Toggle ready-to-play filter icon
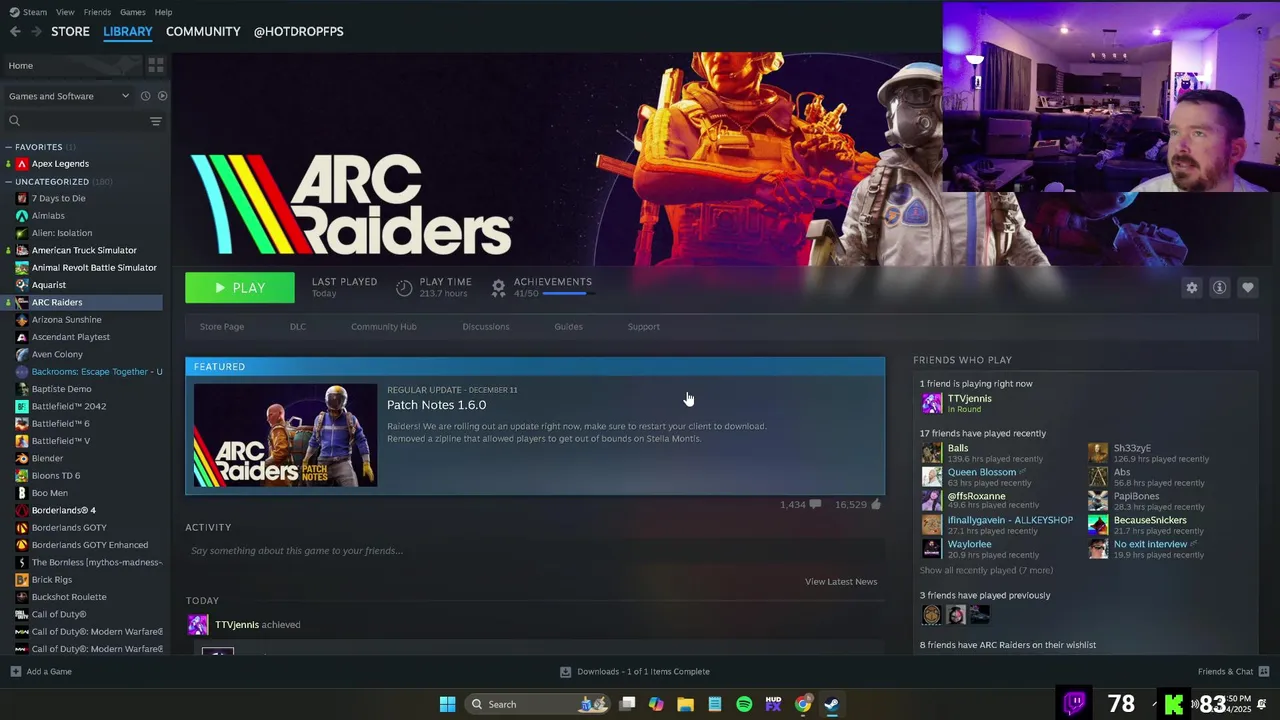Screen dimensions: 1280x720 coord(162,96)
